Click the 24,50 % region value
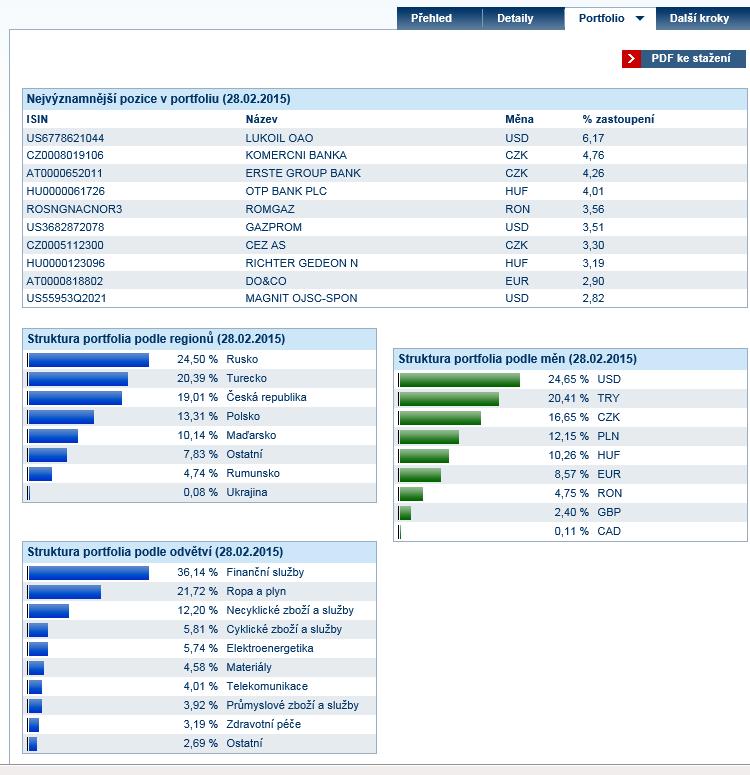Screen dimensions: 750x775 [197, 359]
